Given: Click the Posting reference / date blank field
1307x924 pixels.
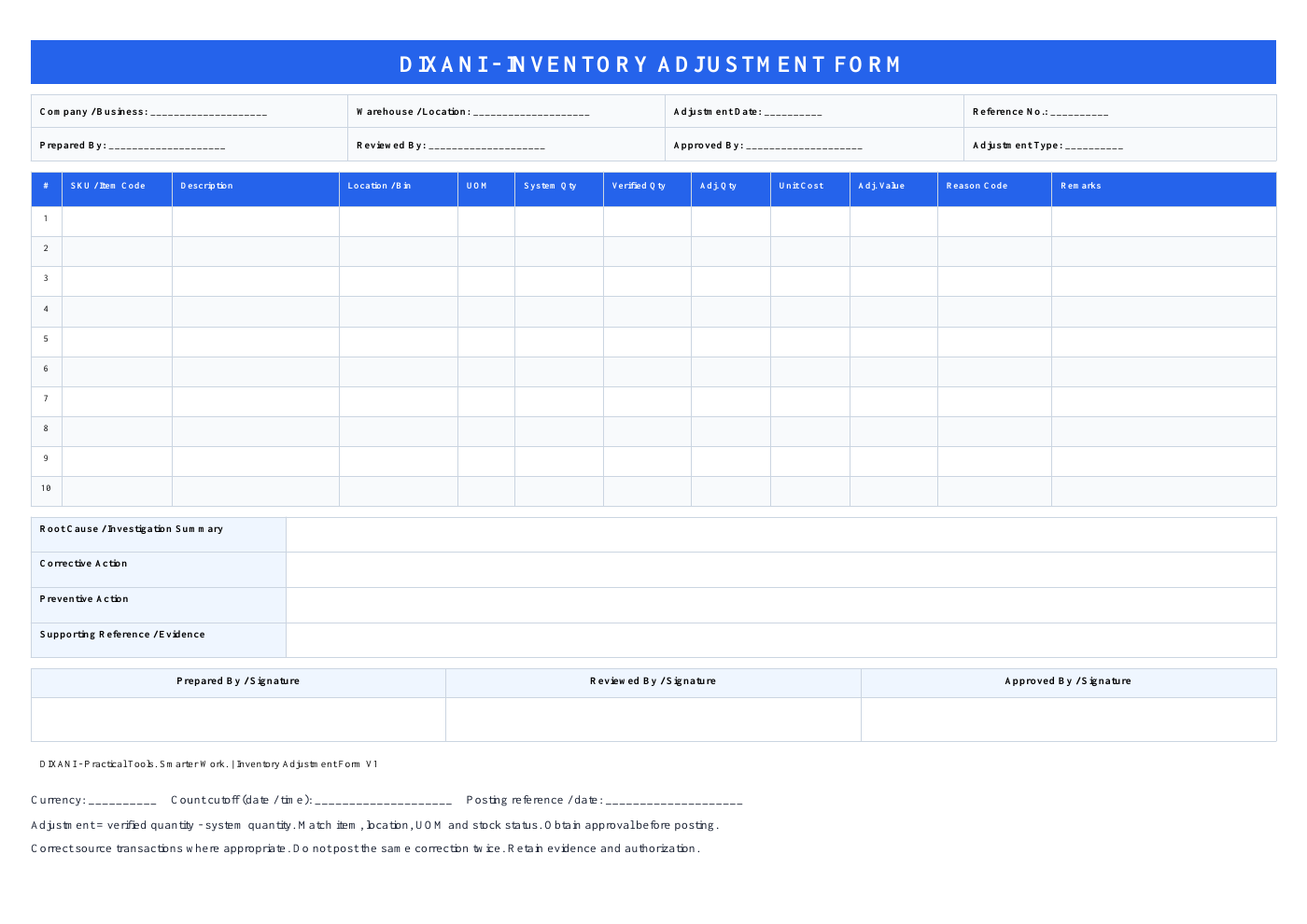Looking at the screenshot, I should [x=674, y=802].
